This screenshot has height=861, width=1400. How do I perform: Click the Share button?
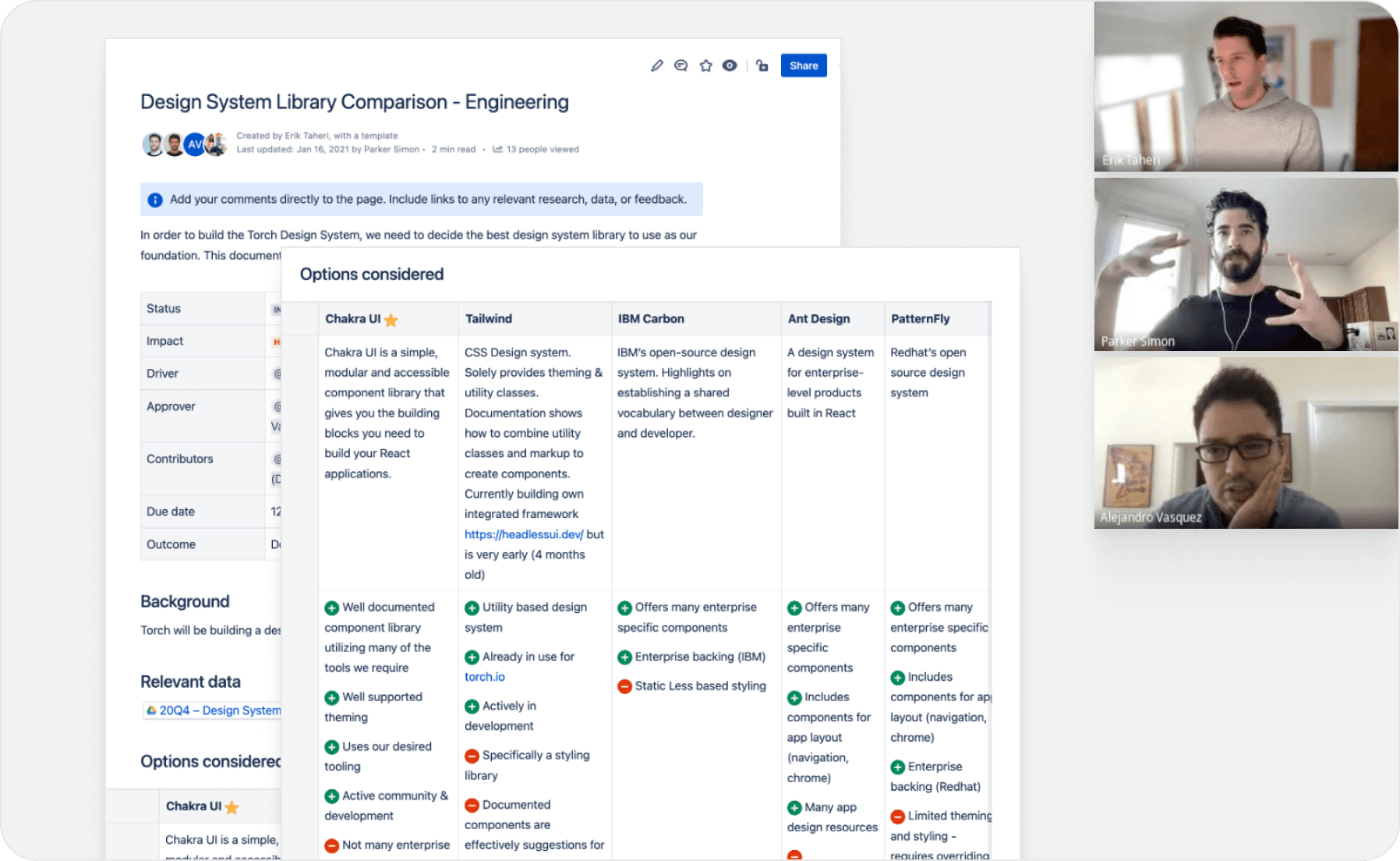coord(804,66)
